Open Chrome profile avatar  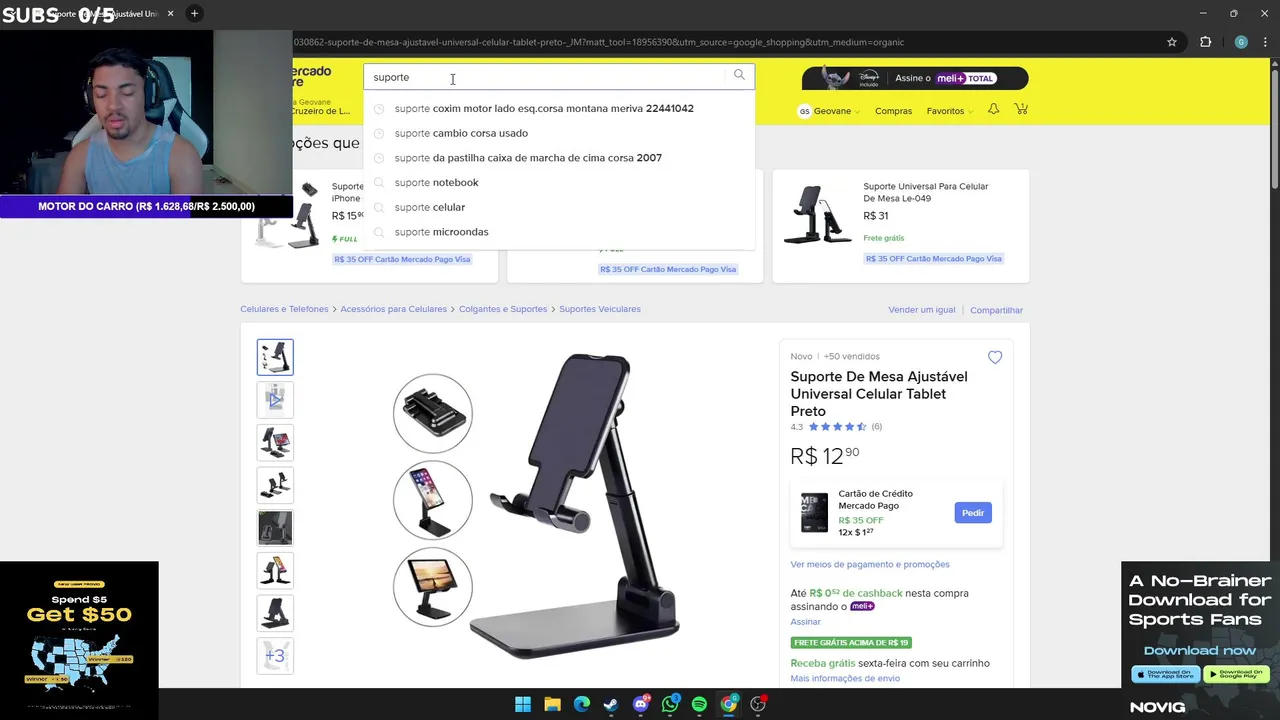point(1241,42)
